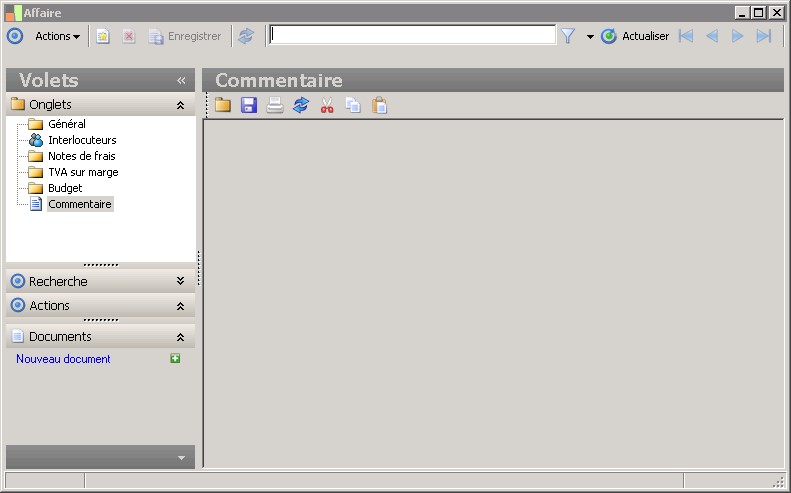Click the vertical splitter handle between panels
The width and height of the screenshot is (791, 493).
(199, 268)
